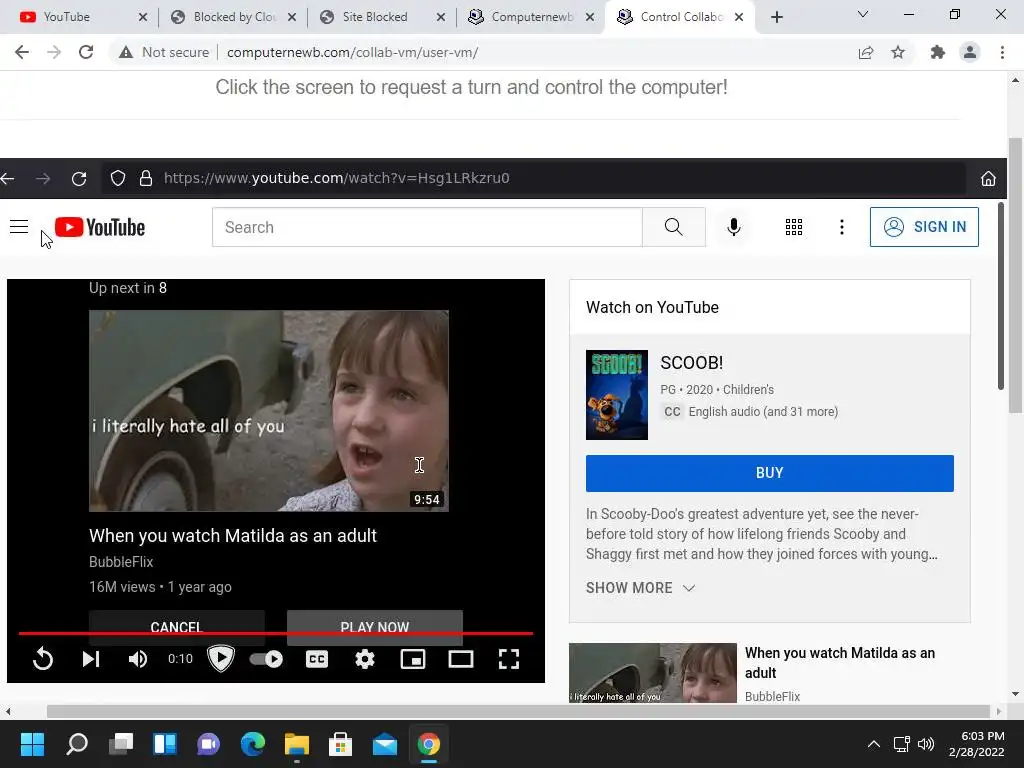This screenshot has width=1024, height=768.
Task: Mute the video with the speaker icon
Action: [x=138, y=659]
